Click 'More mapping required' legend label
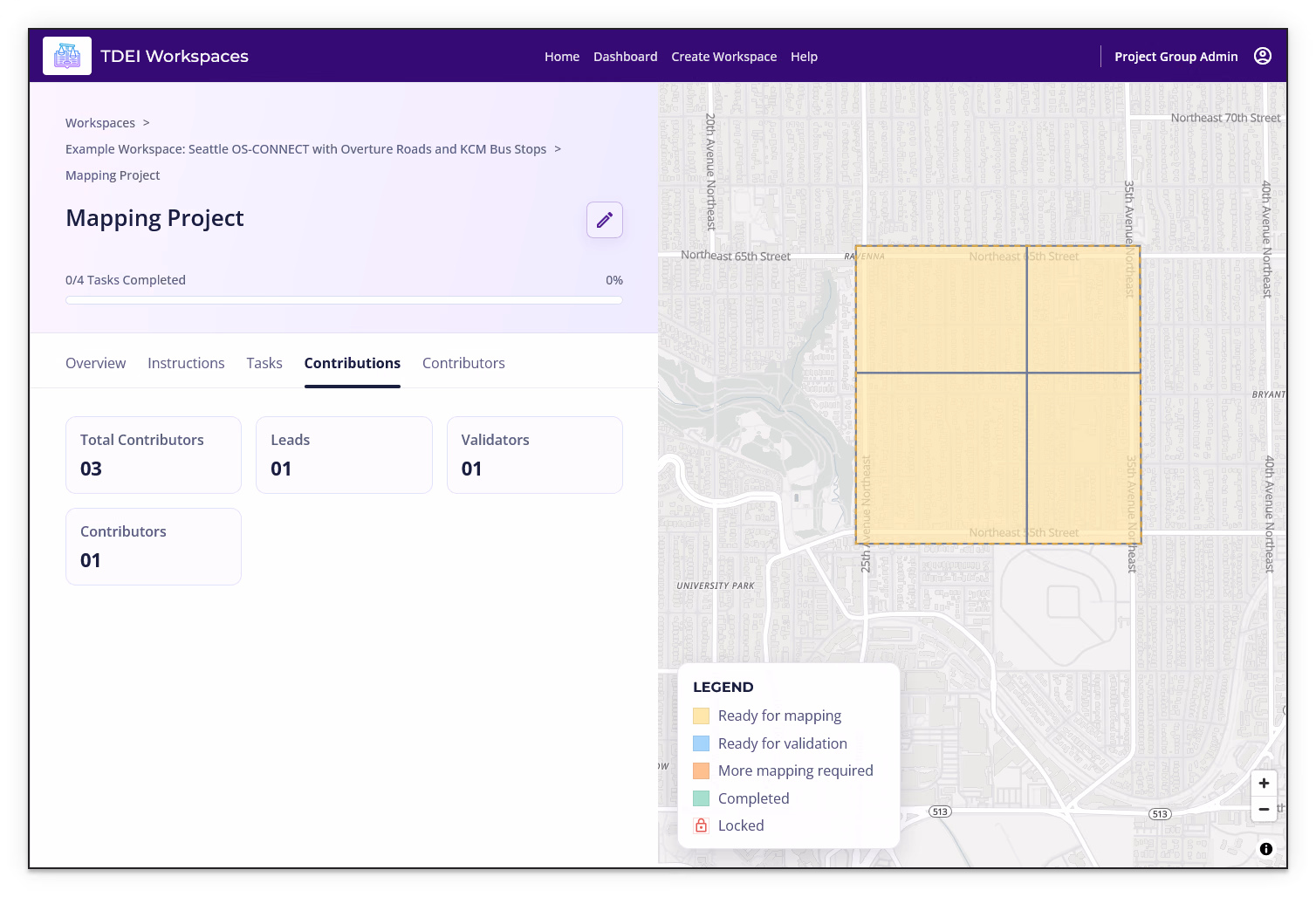The image size is (1316, 897). coord(796,770)
